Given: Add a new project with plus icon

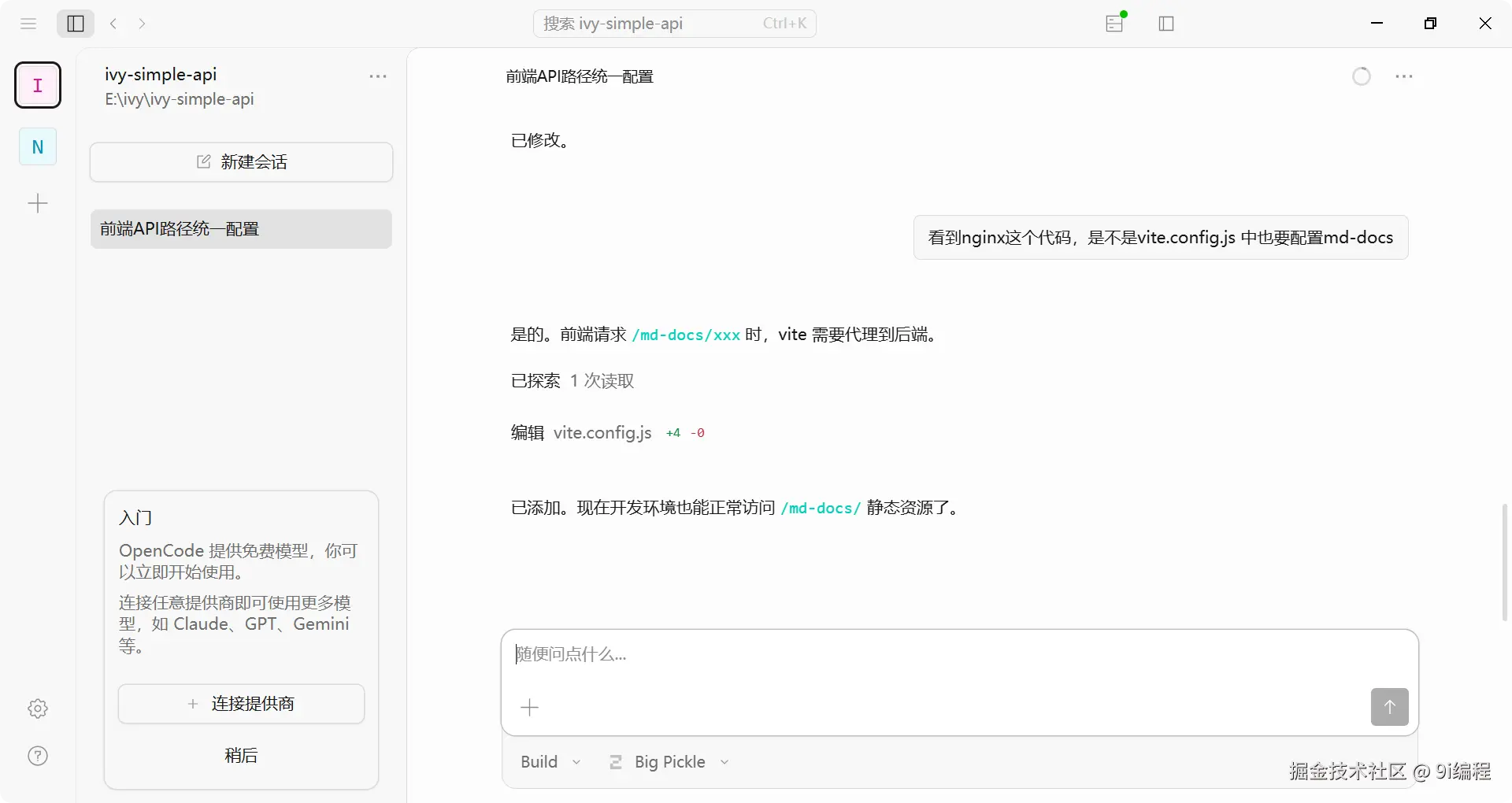Looking at the screenshot, I should point(38,204).
